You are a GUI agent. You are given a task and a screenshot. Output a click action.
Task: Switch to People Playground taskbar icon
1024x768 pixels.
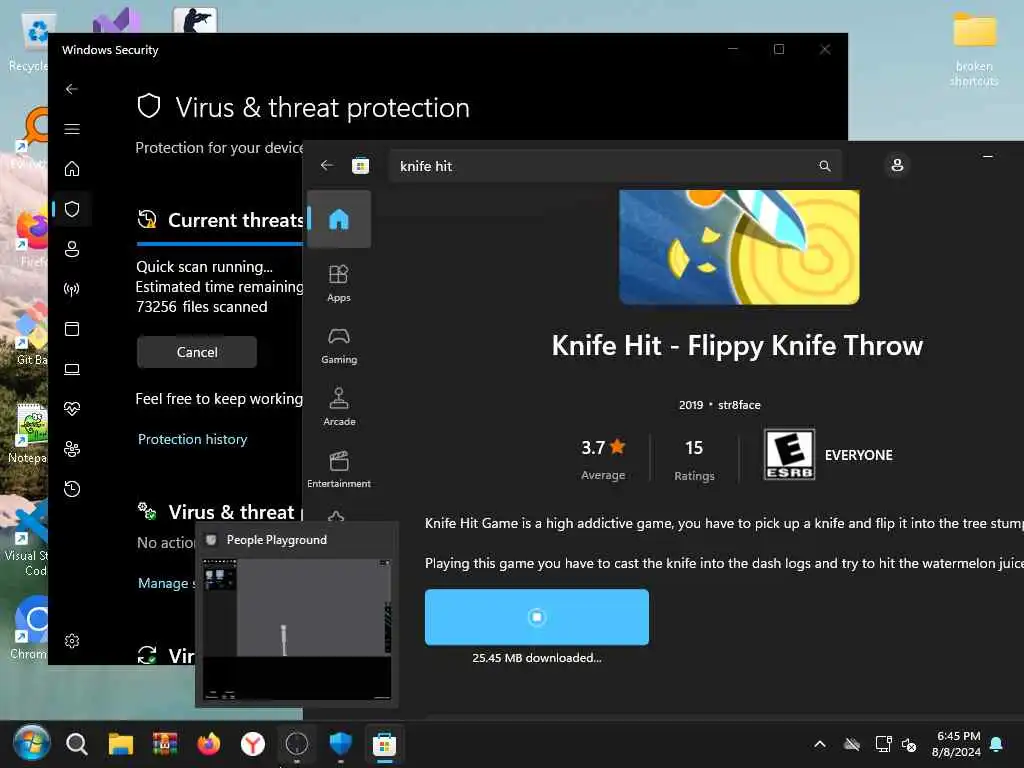[296, 744]
